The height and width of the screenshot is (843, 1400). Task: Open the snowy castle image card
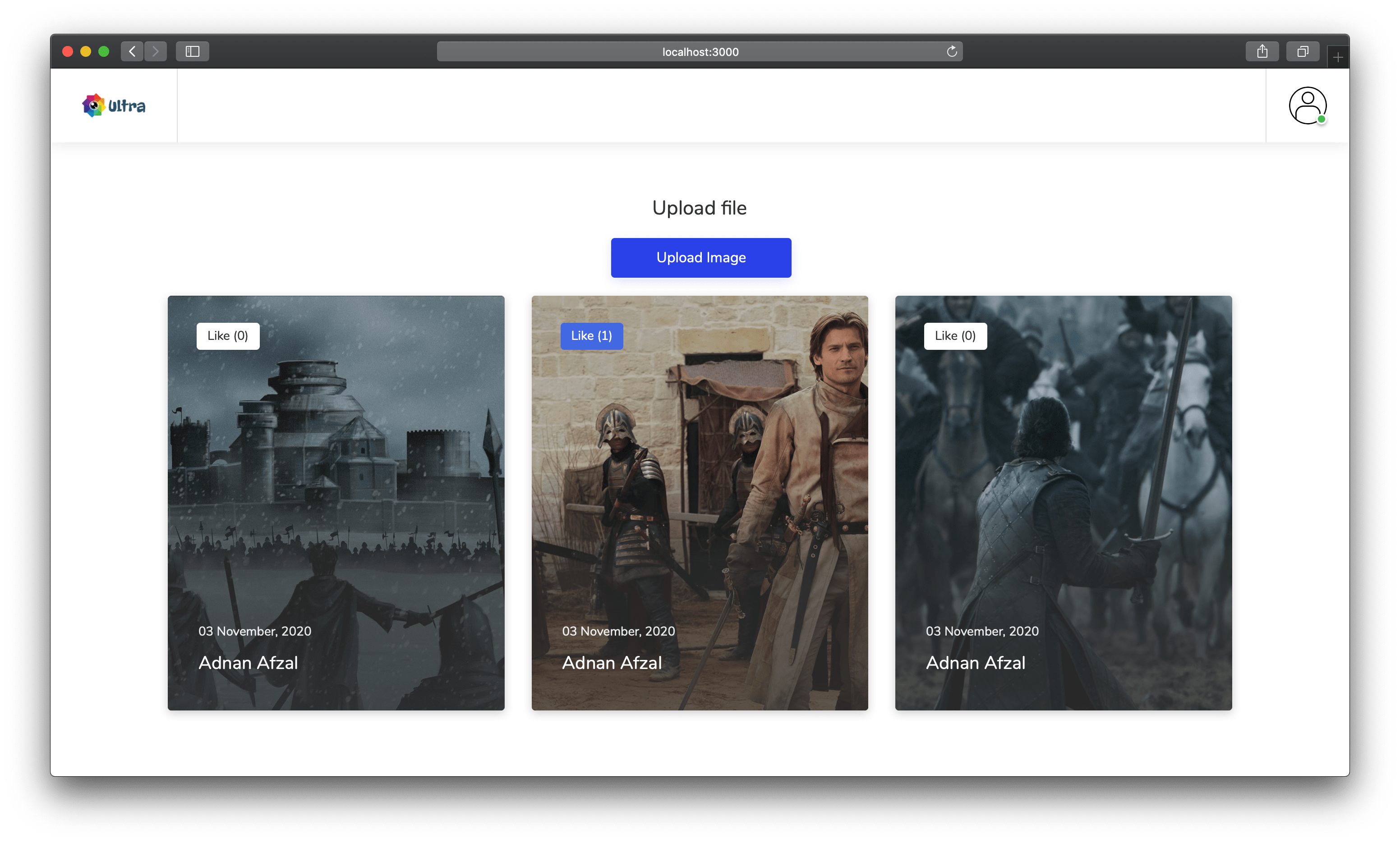click(x=336, y=503)
